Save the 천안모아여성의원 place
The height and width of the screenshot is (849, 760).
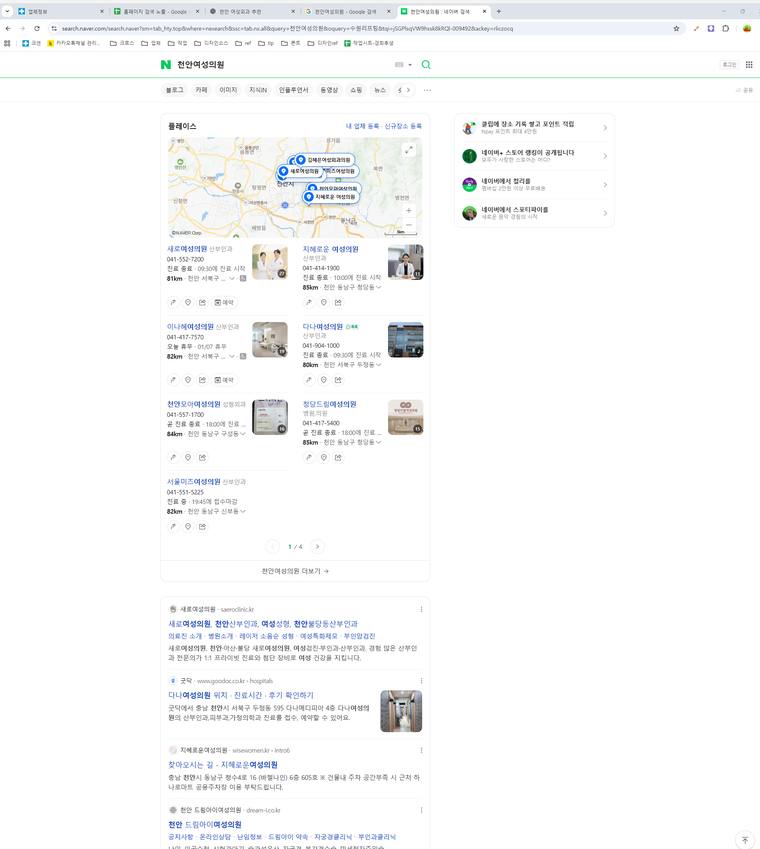click(188, 458)
